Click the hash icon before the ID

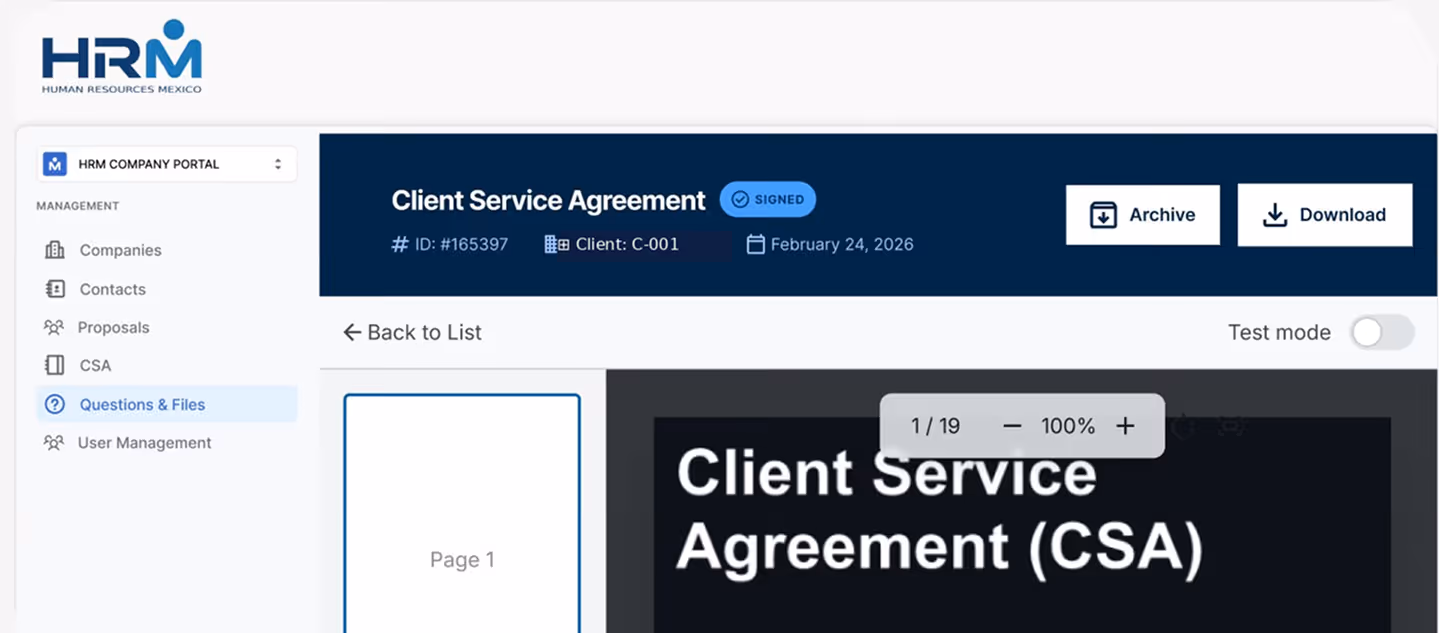[x=400, y=244]
